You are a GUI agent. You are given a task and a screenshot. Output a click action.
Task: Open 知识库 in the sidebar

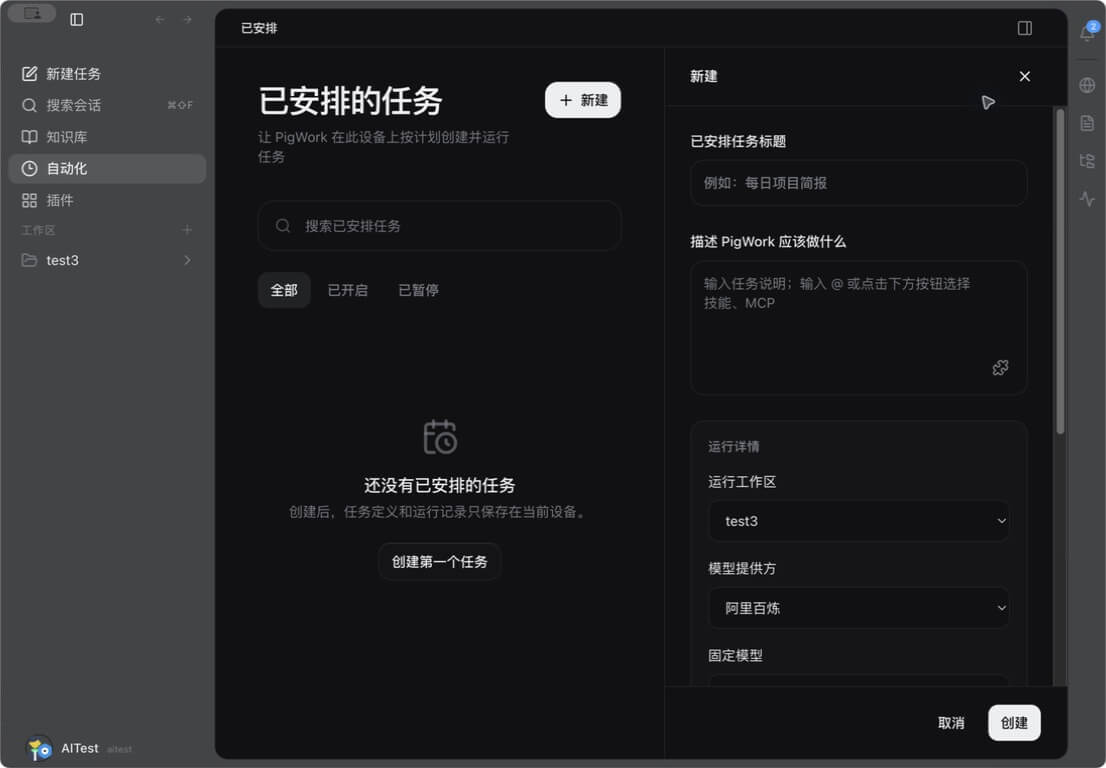(x=107, y=137)
